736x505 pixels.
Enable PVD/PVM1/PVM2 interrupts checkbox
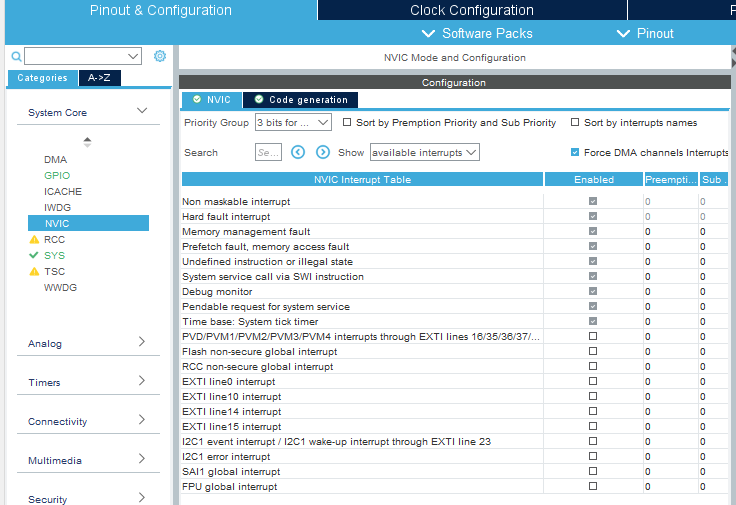[593, 336]
